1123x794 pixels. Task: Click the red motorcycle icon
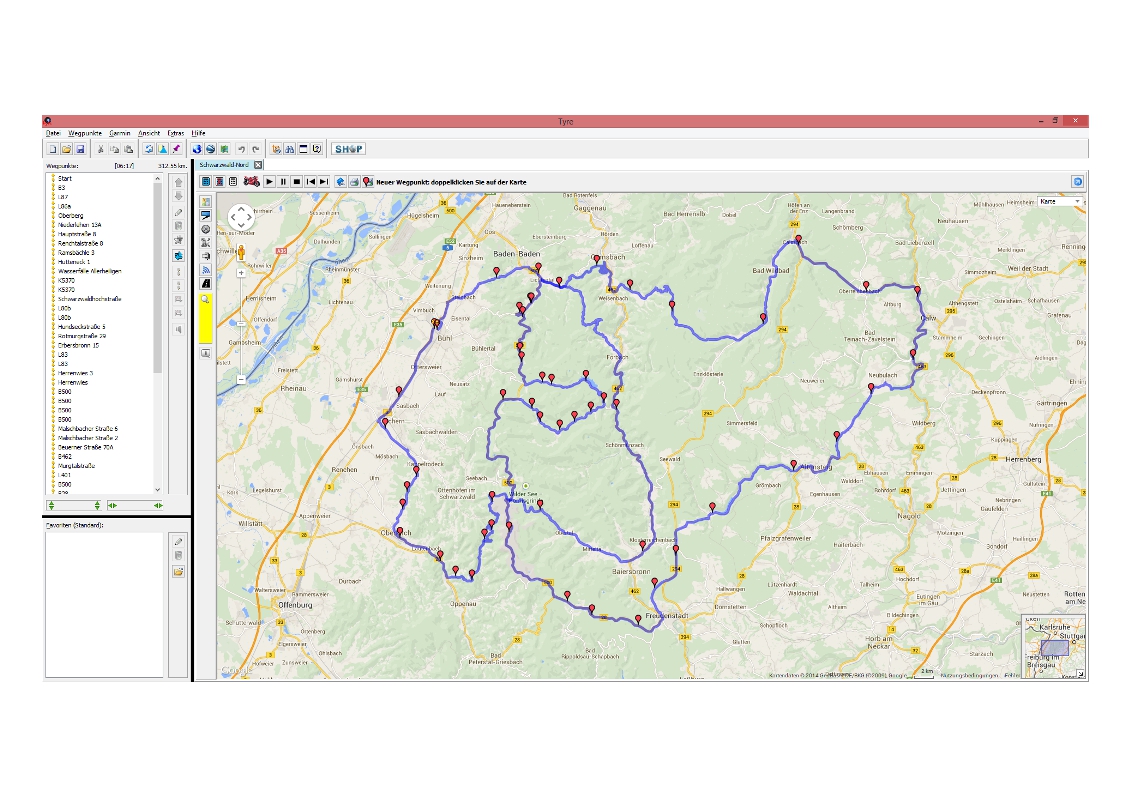pos(252,181)
